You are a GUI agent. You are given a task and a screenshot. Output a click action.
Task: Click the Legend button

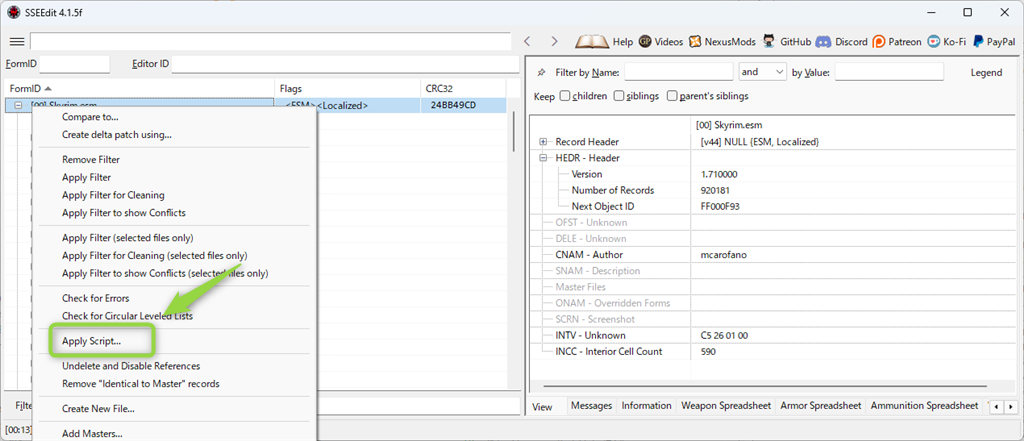pyautogui.click(x=986, y=73)
